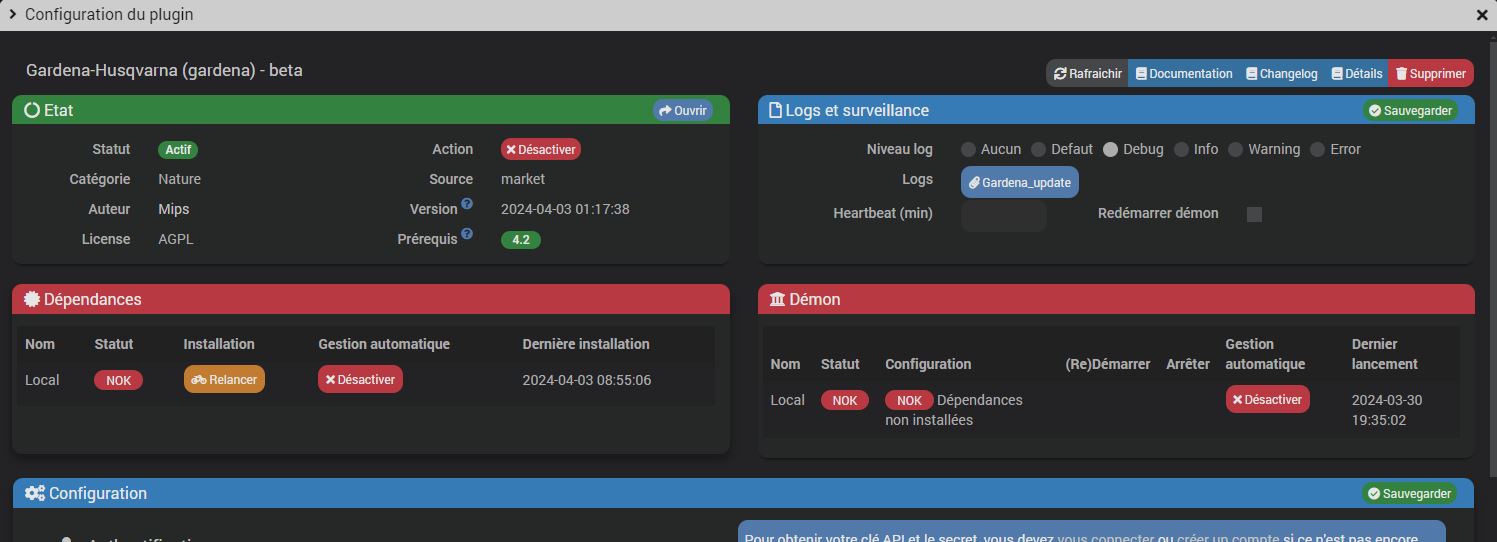Select Warning log level
This screenshot has height=542, width=1497.
tap(1235, 149)
